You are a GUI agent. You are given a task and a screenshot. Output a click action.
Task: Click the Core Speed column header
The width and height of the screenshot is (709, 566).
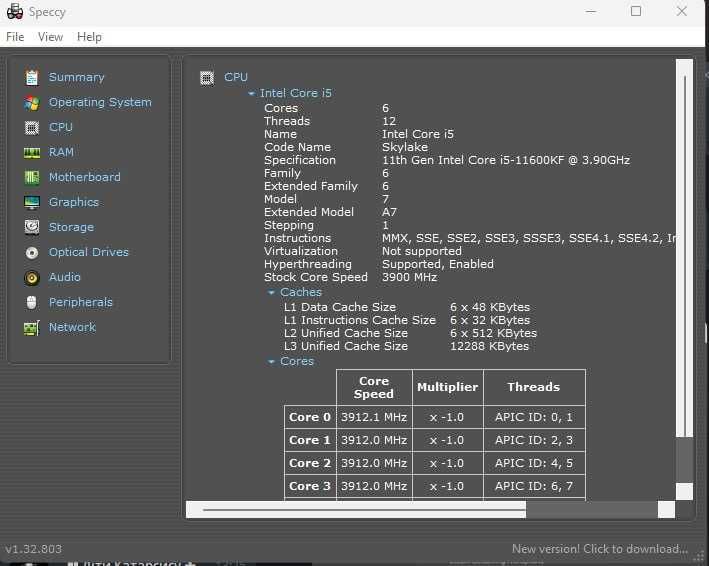(374, 387)
